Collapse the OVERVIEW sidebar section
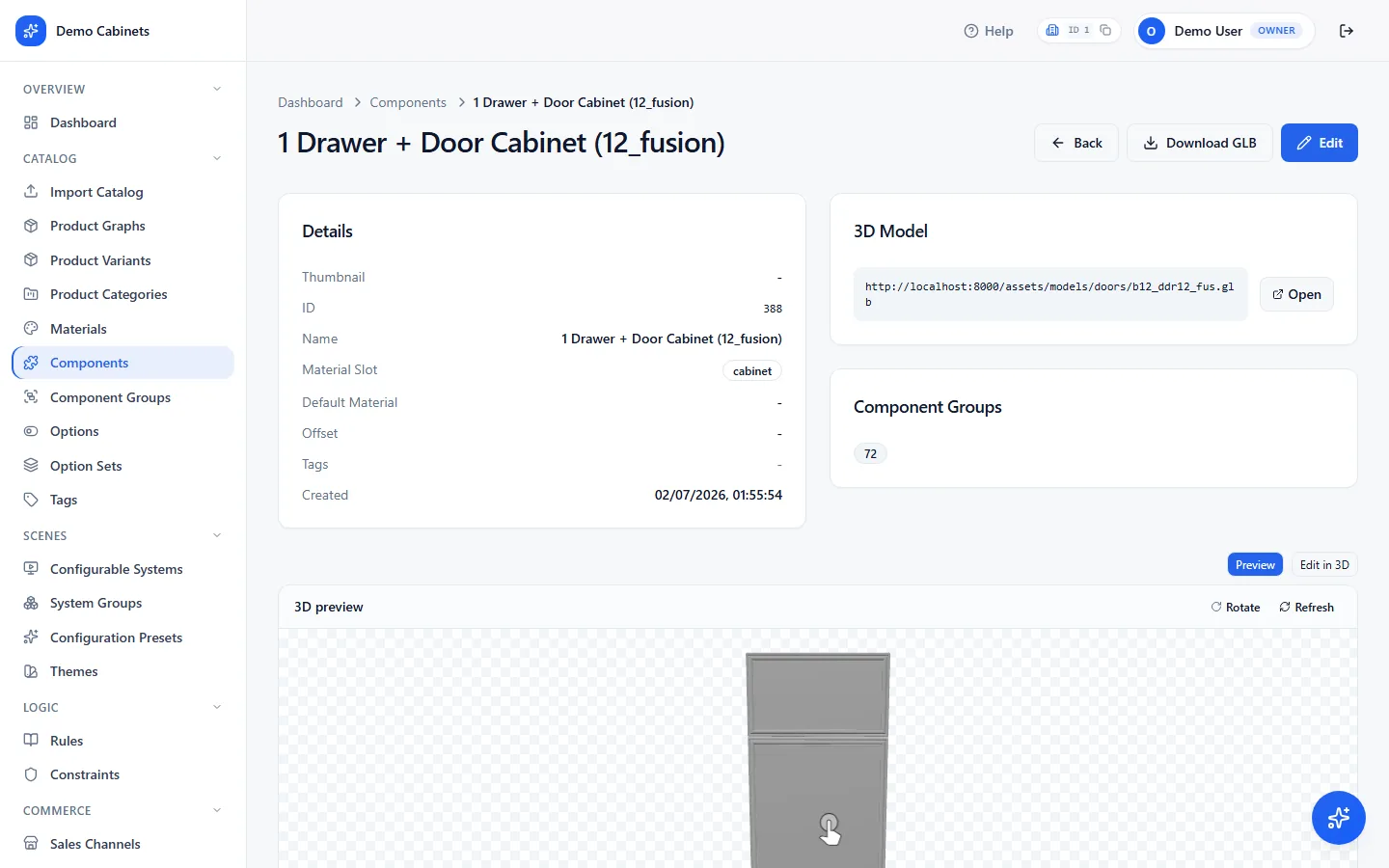This screenshot has height=868, width=1389. [x=217, y=89]
